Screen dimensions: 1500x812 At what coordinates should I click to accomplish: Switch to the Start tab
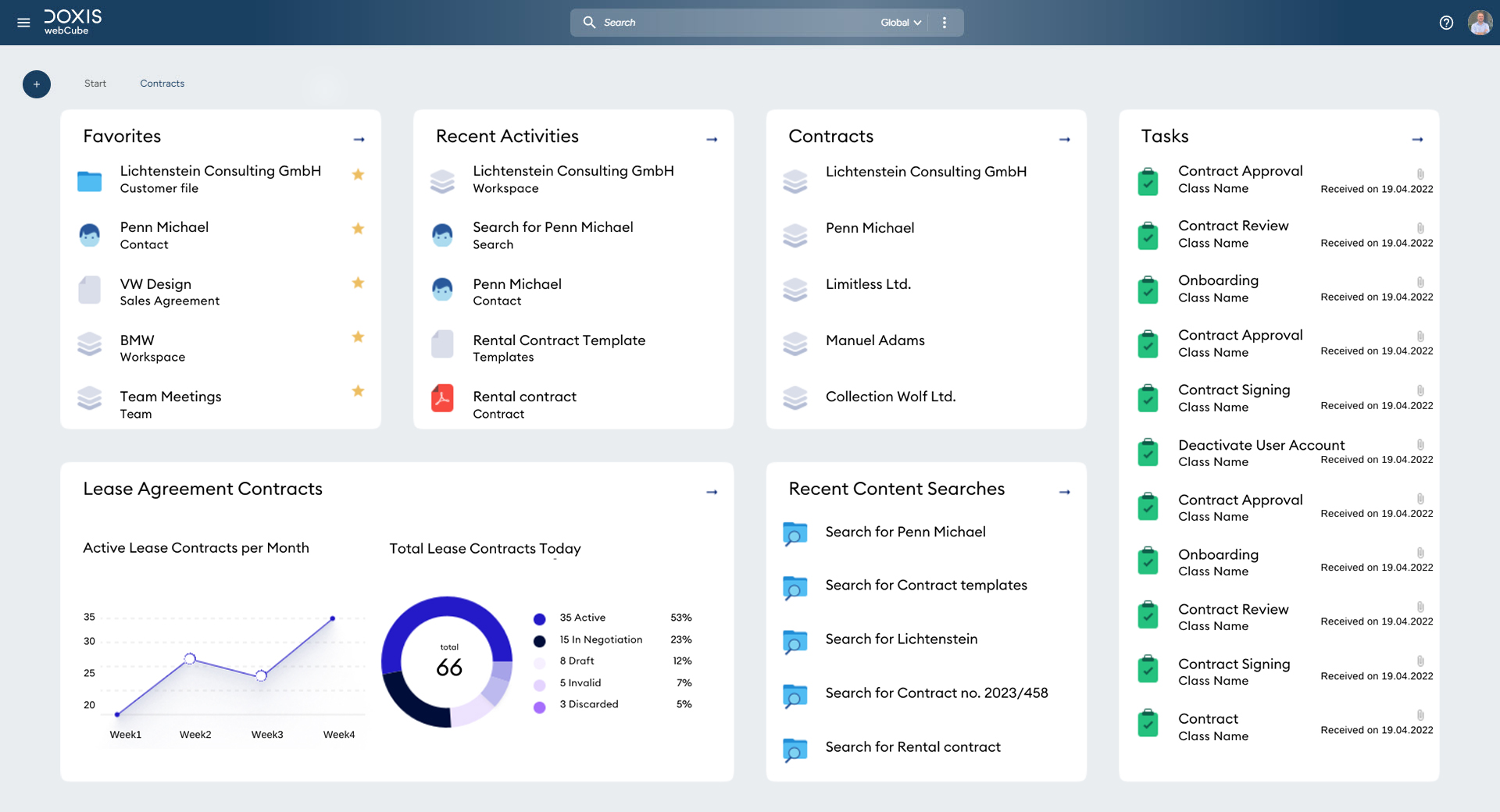[95, 84]
